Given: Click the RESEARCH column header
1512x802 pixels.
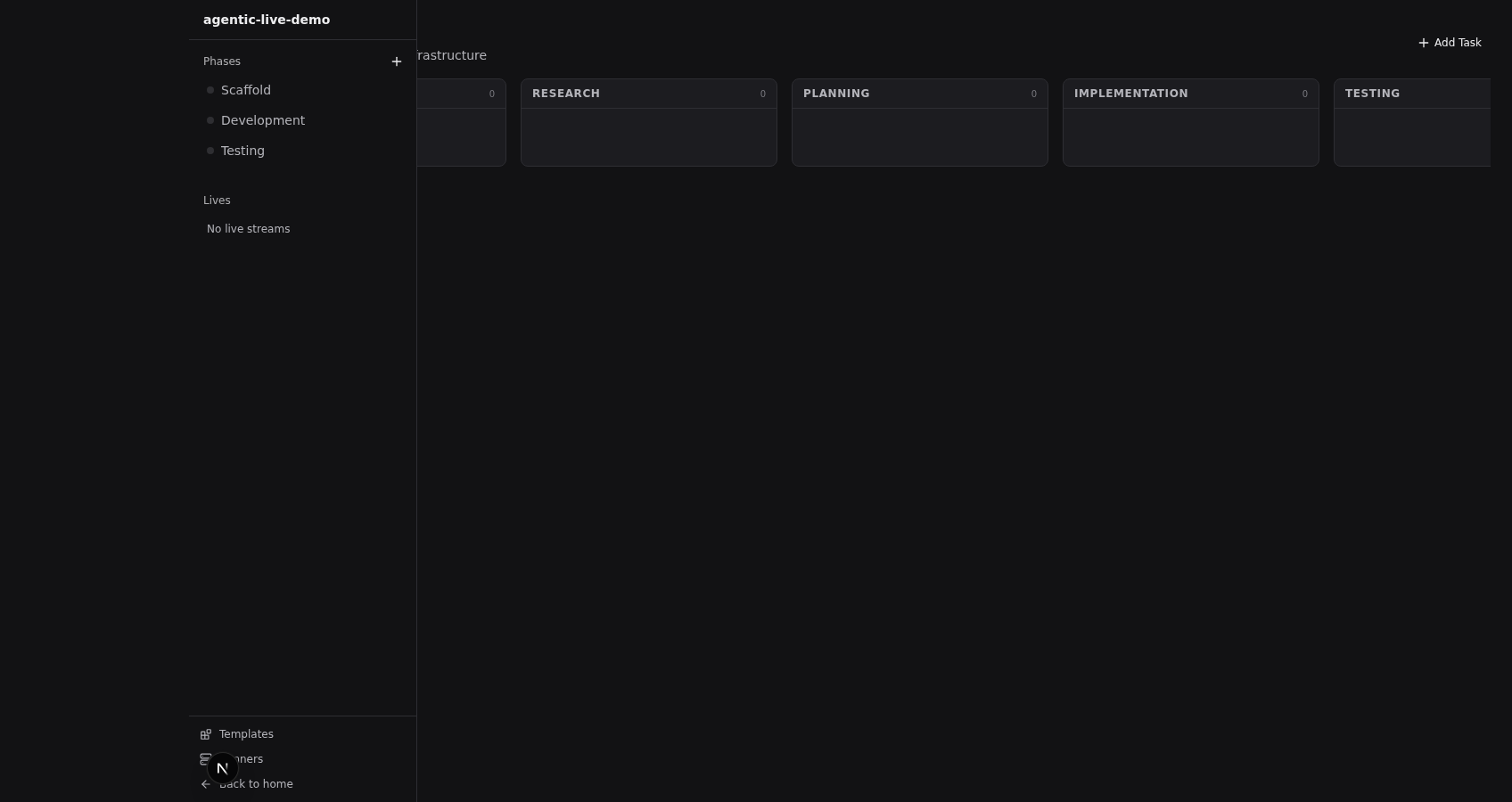Looking at the screenshot, I should pos(566,94).
